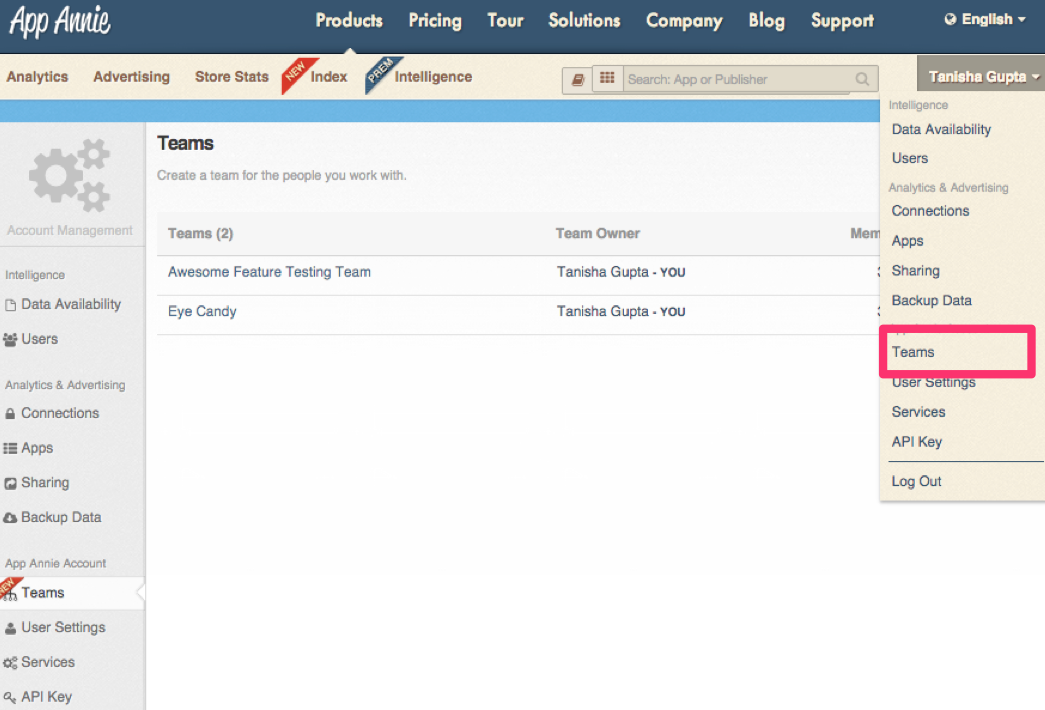The image size is (1045, 710).
Task: Select Sharing in the user dropdown menu
Action: click(916, 271)
